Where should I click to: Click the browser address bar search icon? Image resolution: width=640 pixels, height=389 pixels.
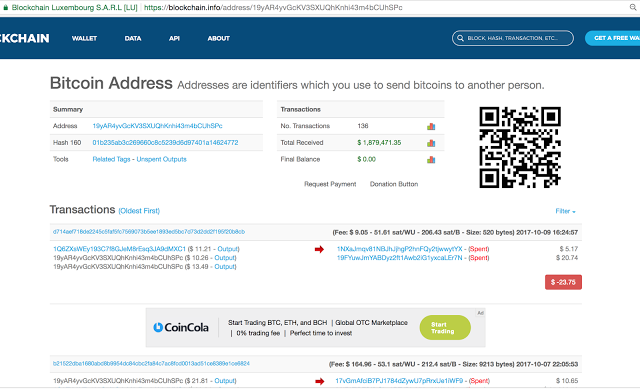(633, 7)
